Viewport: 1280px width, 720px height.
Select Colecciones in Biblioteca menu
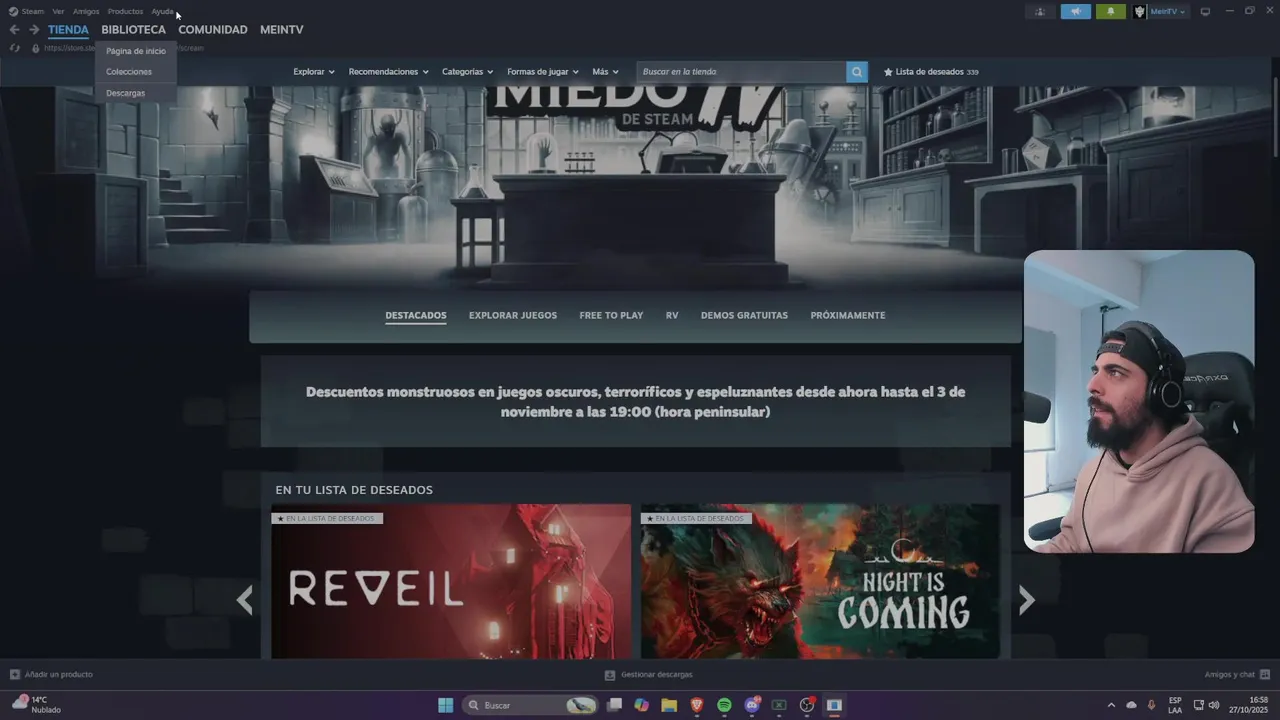coord(136,72)
